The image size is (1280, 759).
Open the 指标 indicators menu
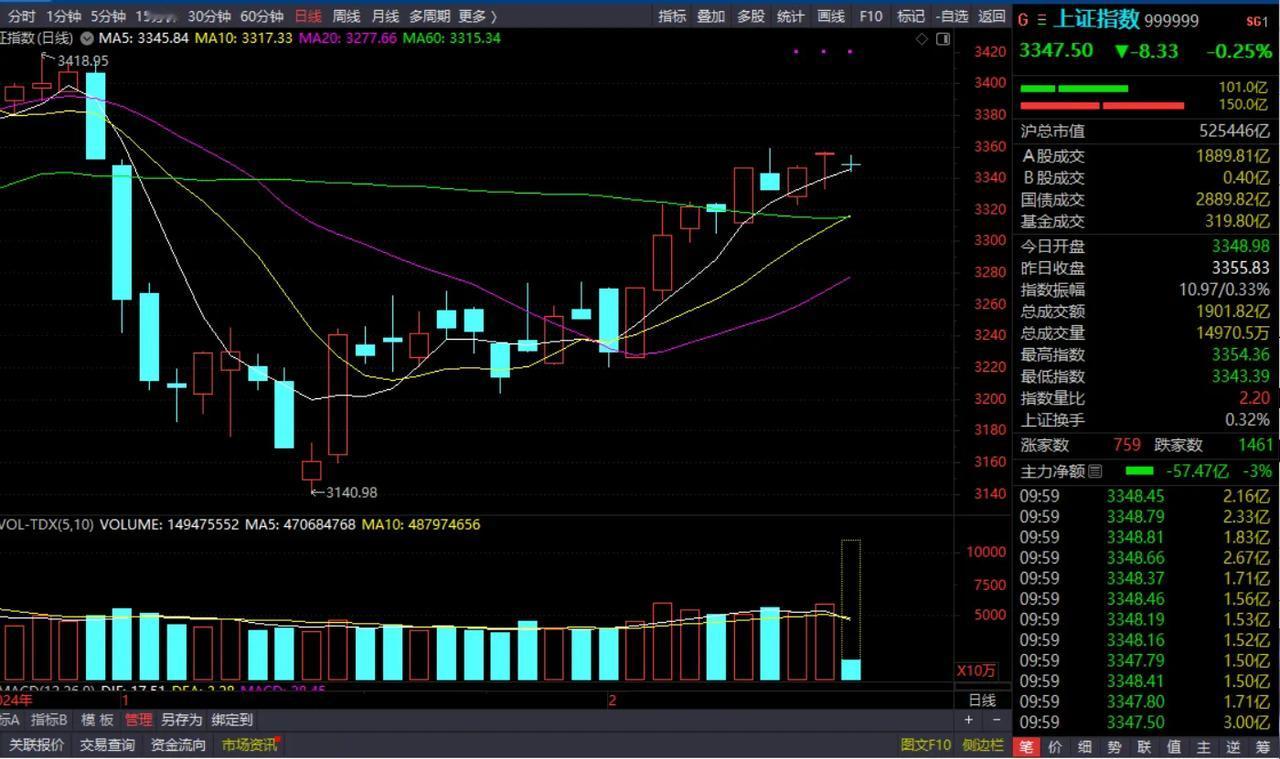pyautogui.click(x=672, y=16)
